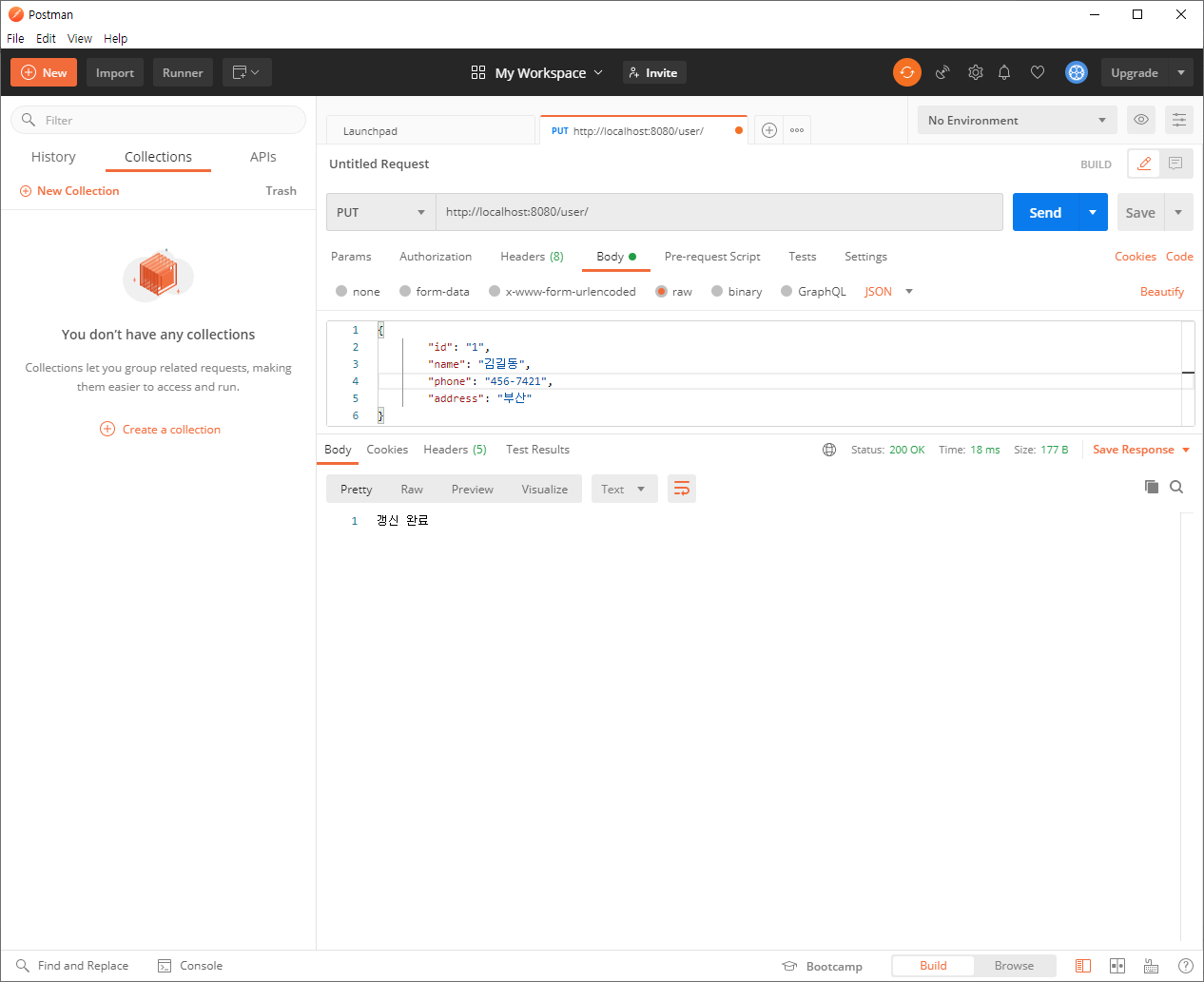Select the form-data body type radio
This screenshot has width=1204, height=982.
click(x=405, y=292)
